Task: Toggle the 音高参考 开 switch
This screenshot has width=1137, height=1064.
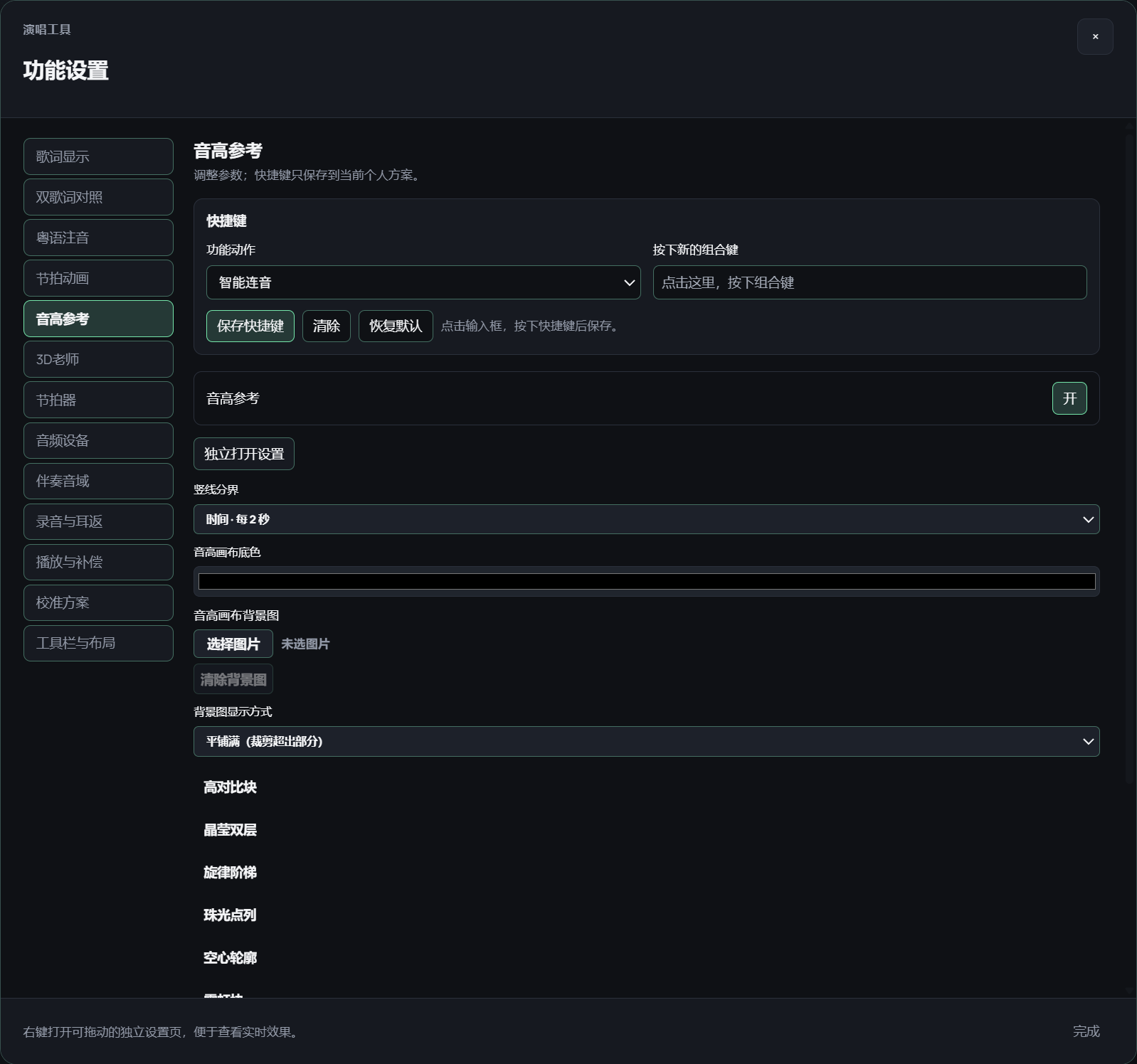Action: coord(1069,398)
